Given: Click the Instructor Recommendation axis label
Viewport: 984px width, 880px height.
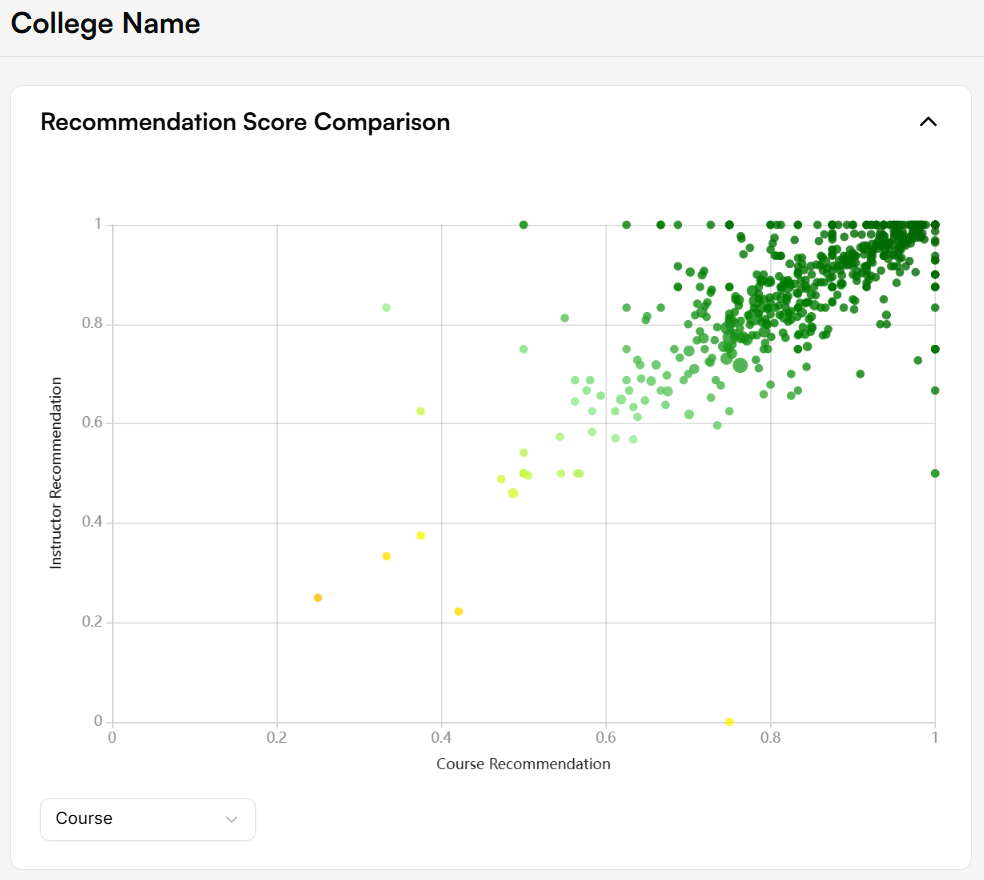Looking at the screenshot, I should pyautogui.click(x=57, y=473).
